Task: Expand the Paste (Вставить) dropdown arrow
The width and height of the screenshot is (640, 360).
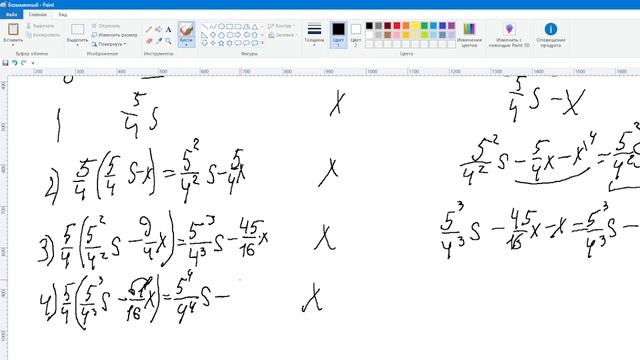Action: (13, 44)
